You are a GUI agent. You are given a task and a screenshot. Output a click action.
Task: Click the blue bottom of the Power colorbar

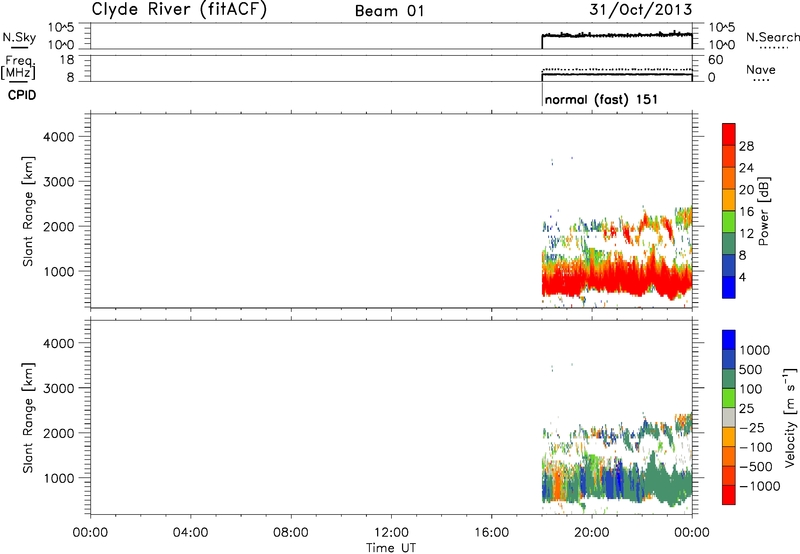click(729, 287)
